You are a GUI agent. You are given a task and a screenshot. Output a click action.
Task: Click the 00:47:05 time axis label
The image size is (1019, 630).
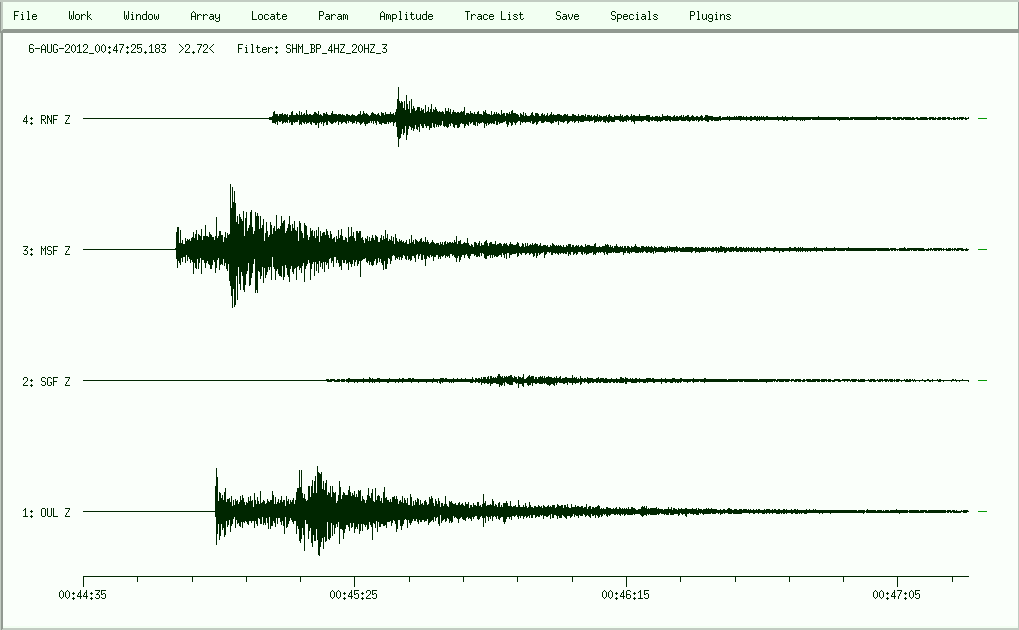pyautogui.click(x=898, y=594)
